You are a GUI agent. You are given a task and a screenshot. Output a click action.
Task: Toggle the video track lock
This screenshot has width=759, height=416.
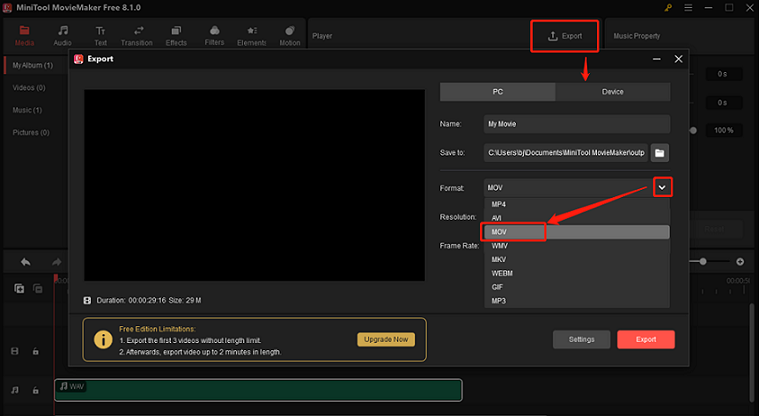(35, 351)
